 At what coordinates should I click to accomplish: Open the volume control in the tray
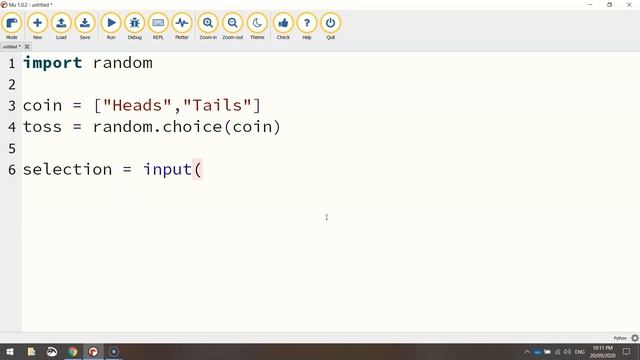tap(567, 351)
